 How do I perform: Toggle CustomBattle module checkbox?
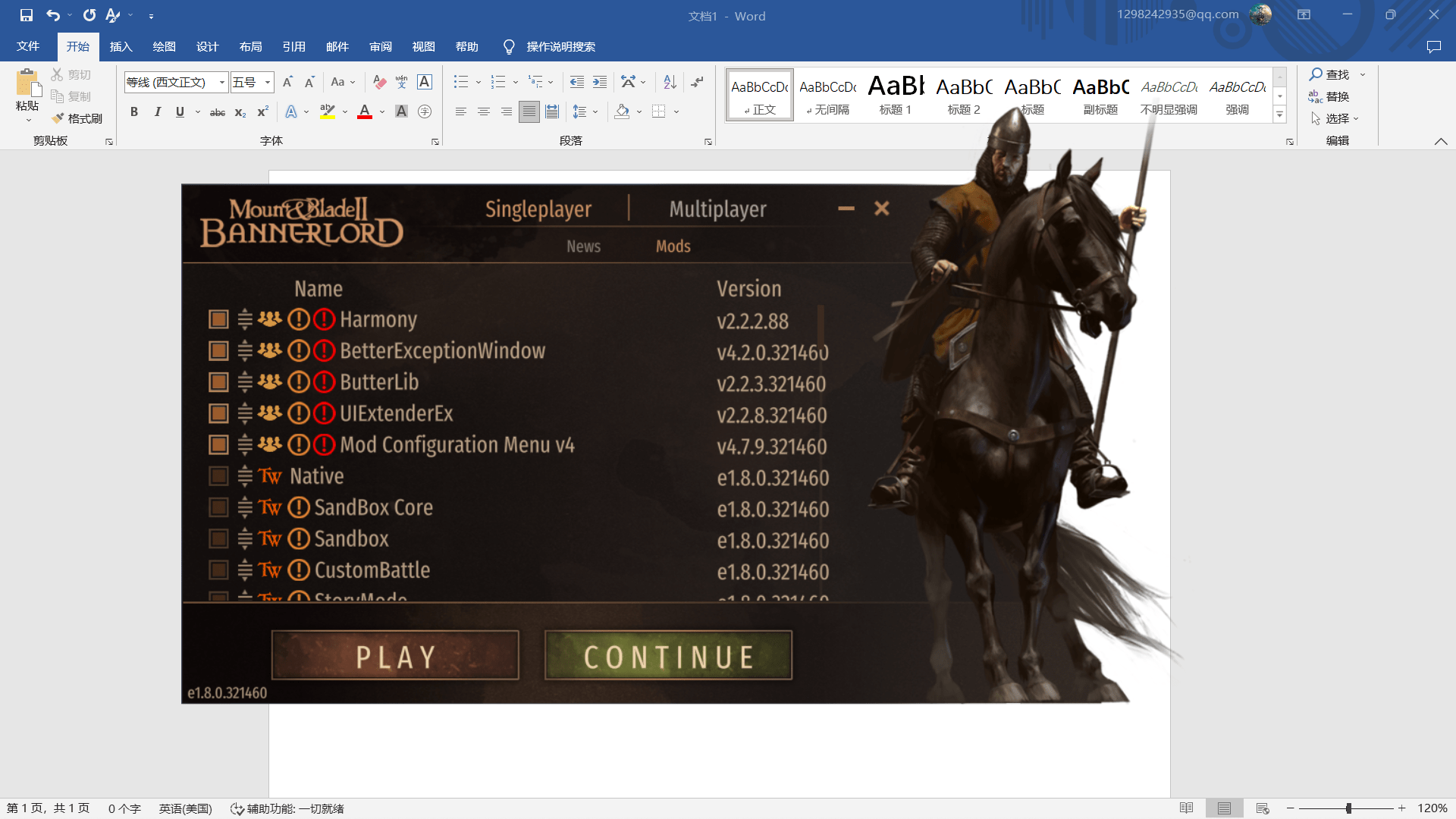point(218,570)
